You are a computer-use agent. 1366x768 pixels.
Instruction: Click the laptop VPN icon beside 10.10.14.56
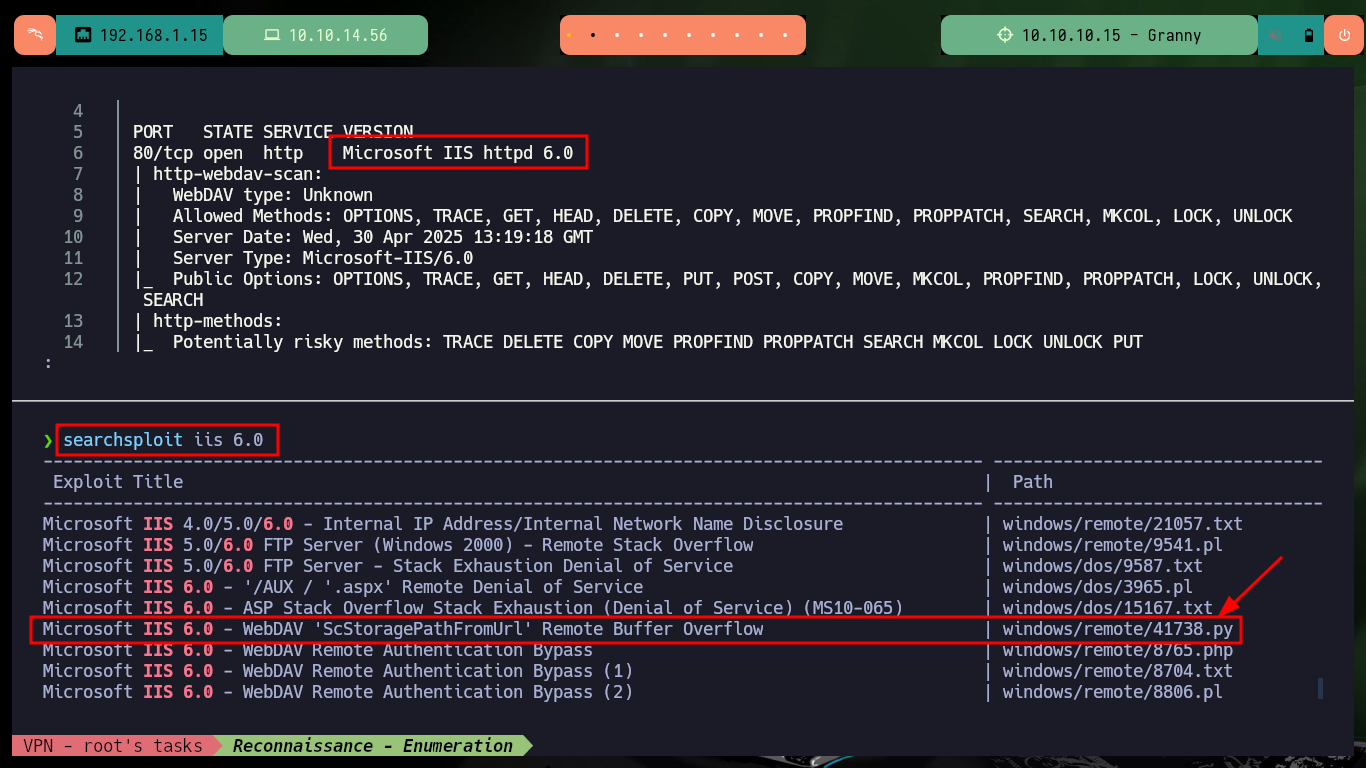(271, 35)
